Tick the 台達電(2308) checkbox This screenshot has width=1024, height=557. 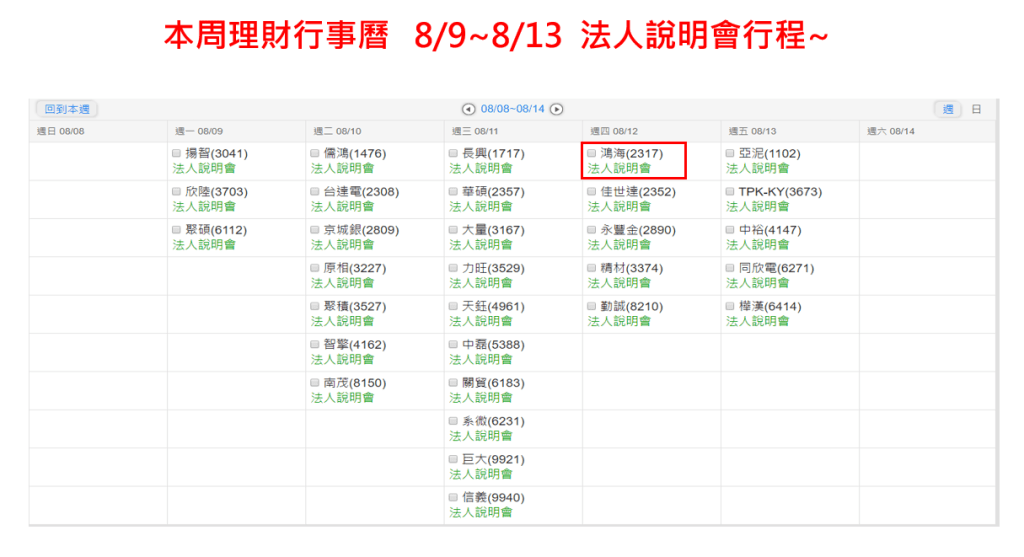(315, 192)
